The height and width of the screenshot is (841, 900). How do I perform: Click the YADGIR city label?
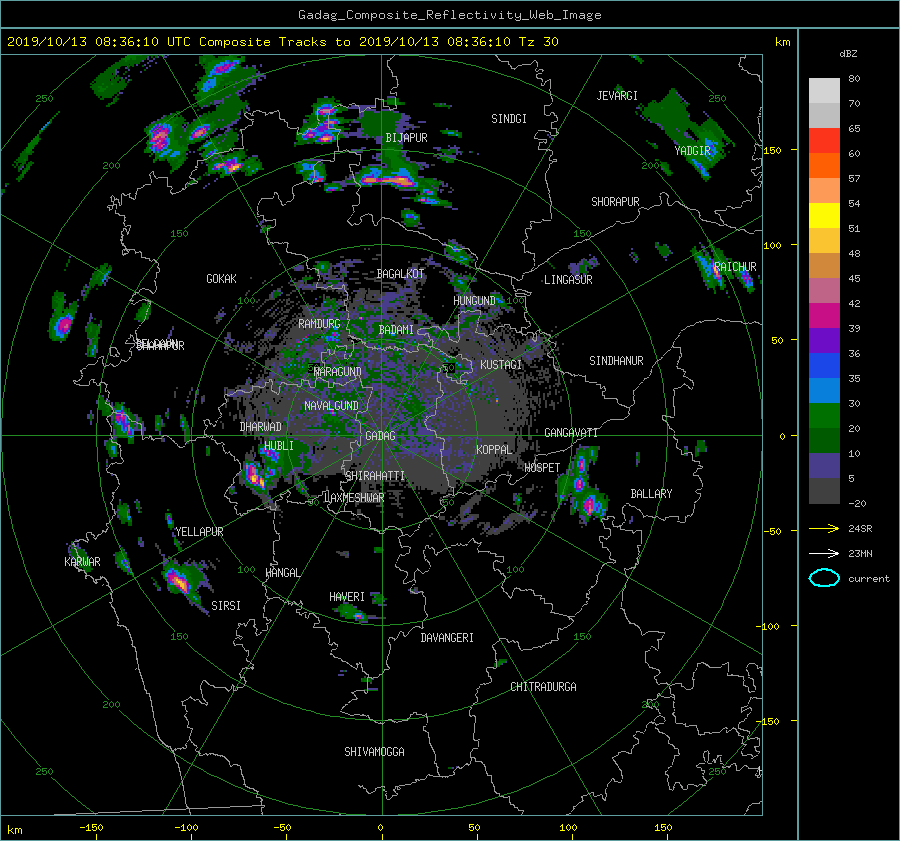693,151
